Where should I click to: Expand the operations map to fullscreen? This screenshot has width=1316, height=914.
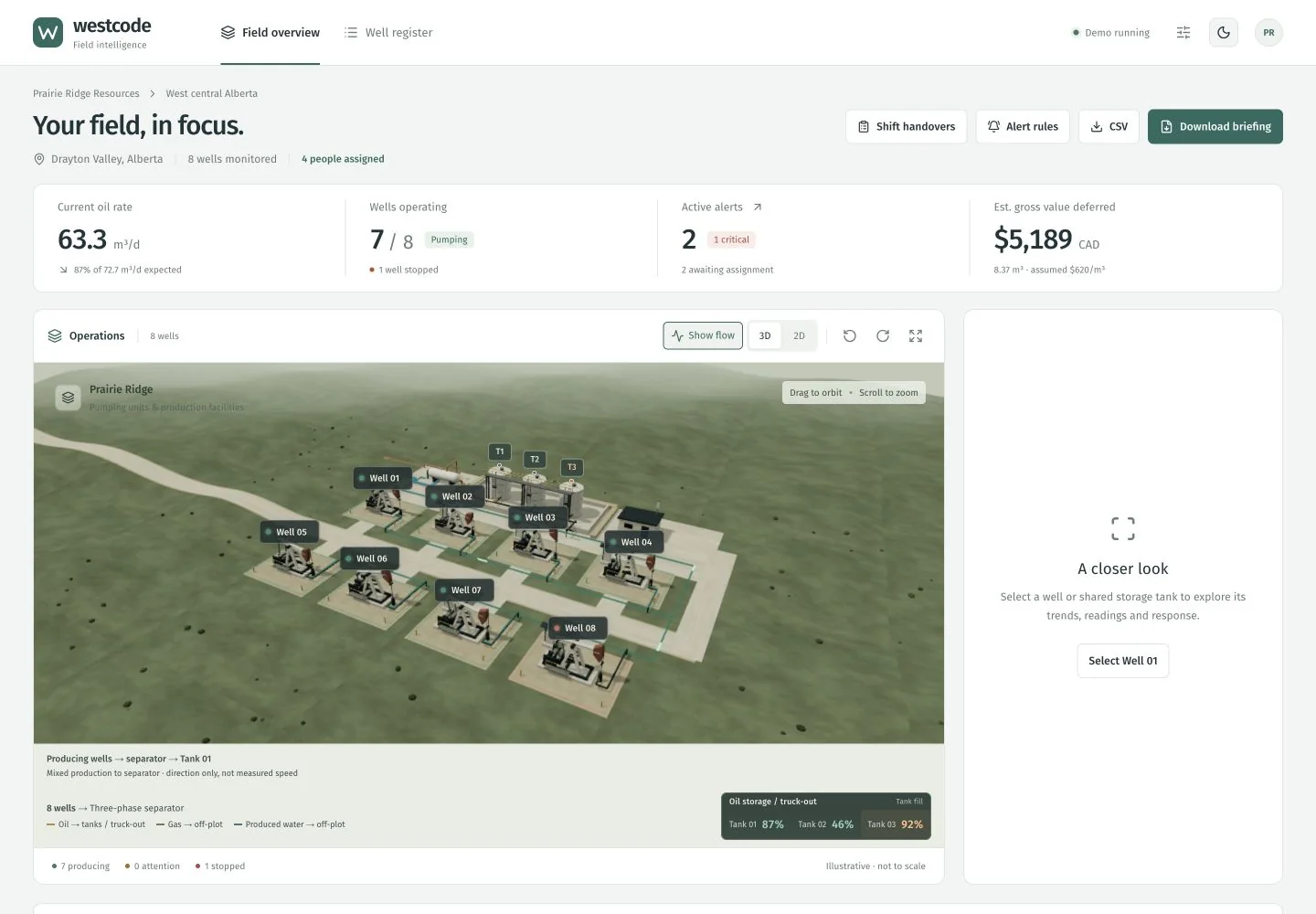[x=916, y=336]
